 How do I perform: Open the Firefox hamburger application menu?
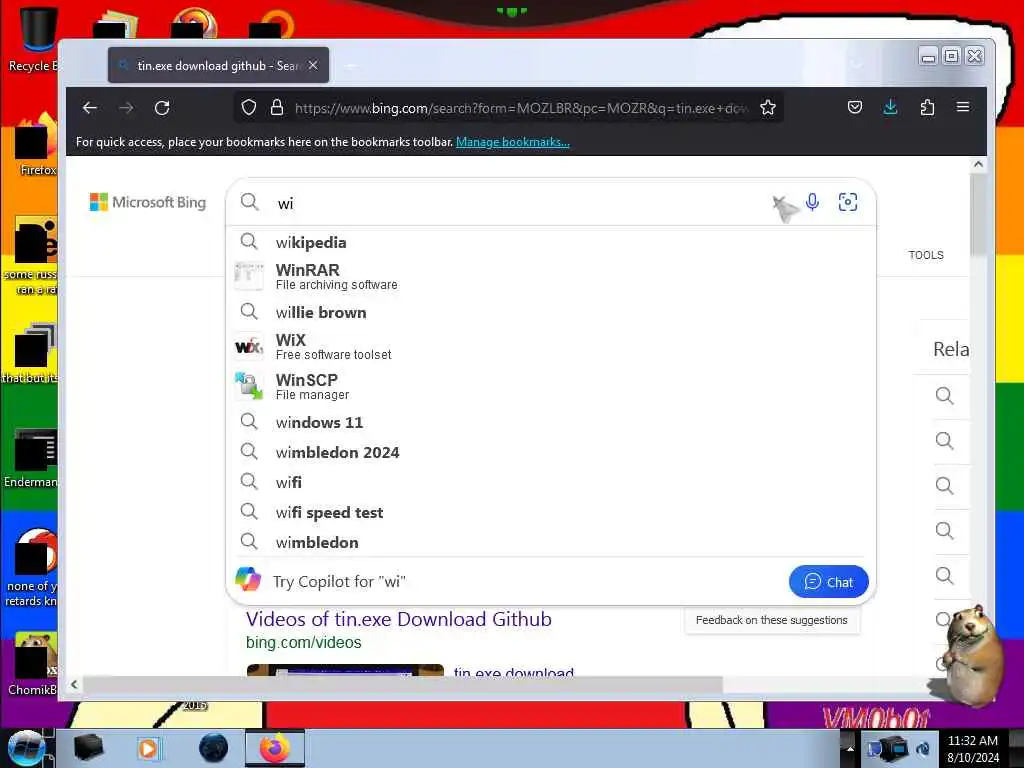tap(963, 107)
